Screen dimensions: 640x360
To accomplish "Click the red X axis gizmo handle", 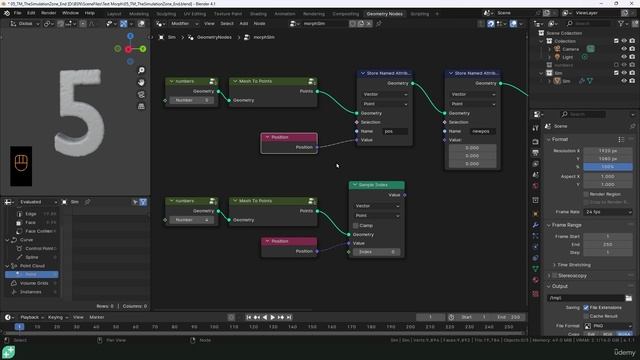I will [128, 49].
